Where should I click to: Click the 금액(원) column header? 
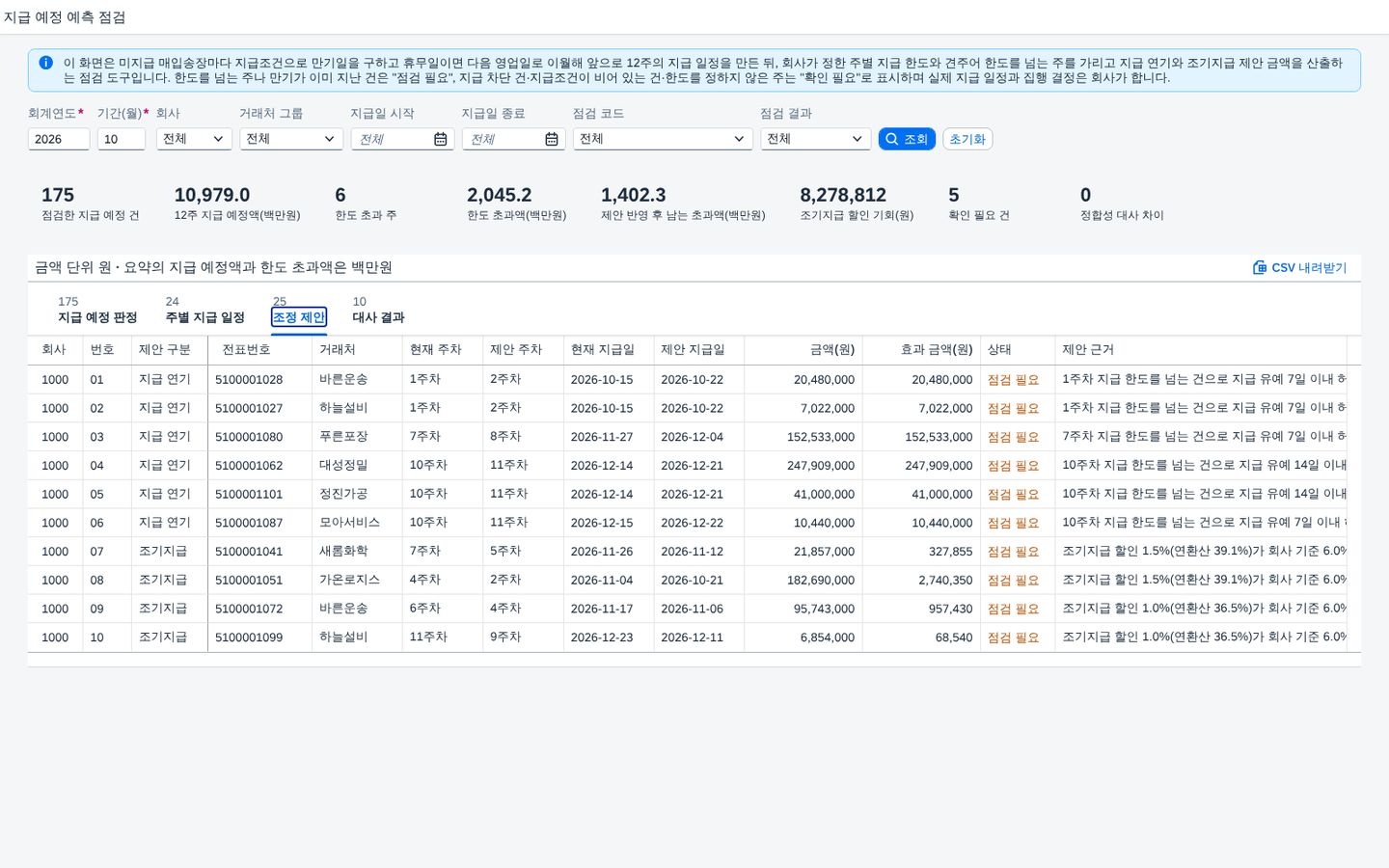tap(803, 349)
